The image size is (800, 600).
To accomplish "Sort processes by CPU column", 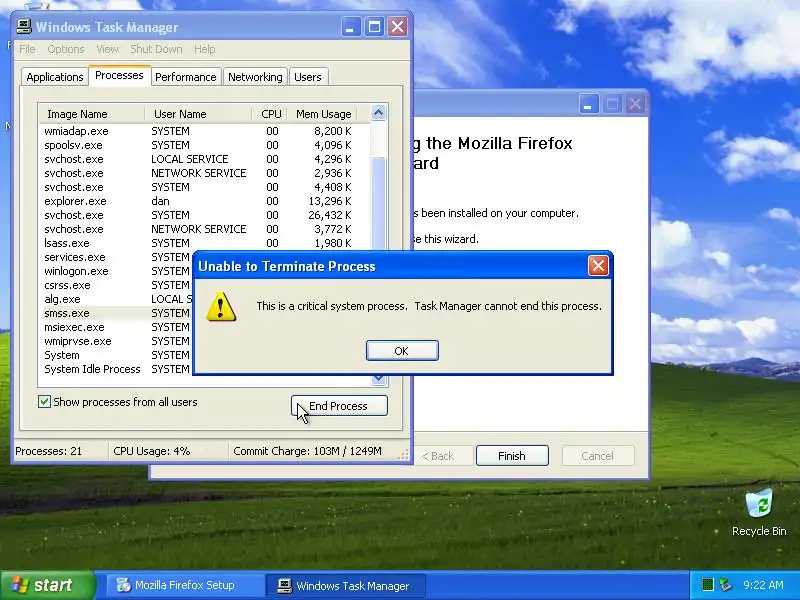I will coord(269,114).
